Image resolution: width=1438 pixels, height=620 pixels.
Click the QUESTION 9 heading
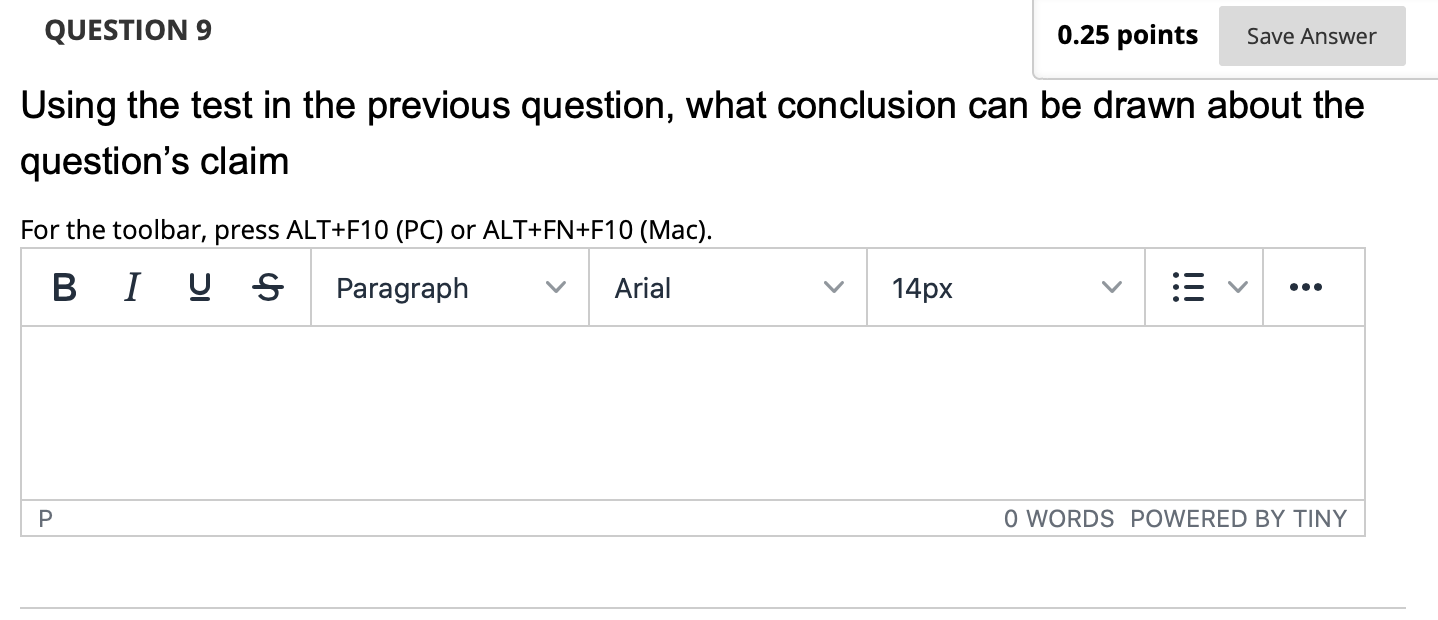(x=128, y=31)
